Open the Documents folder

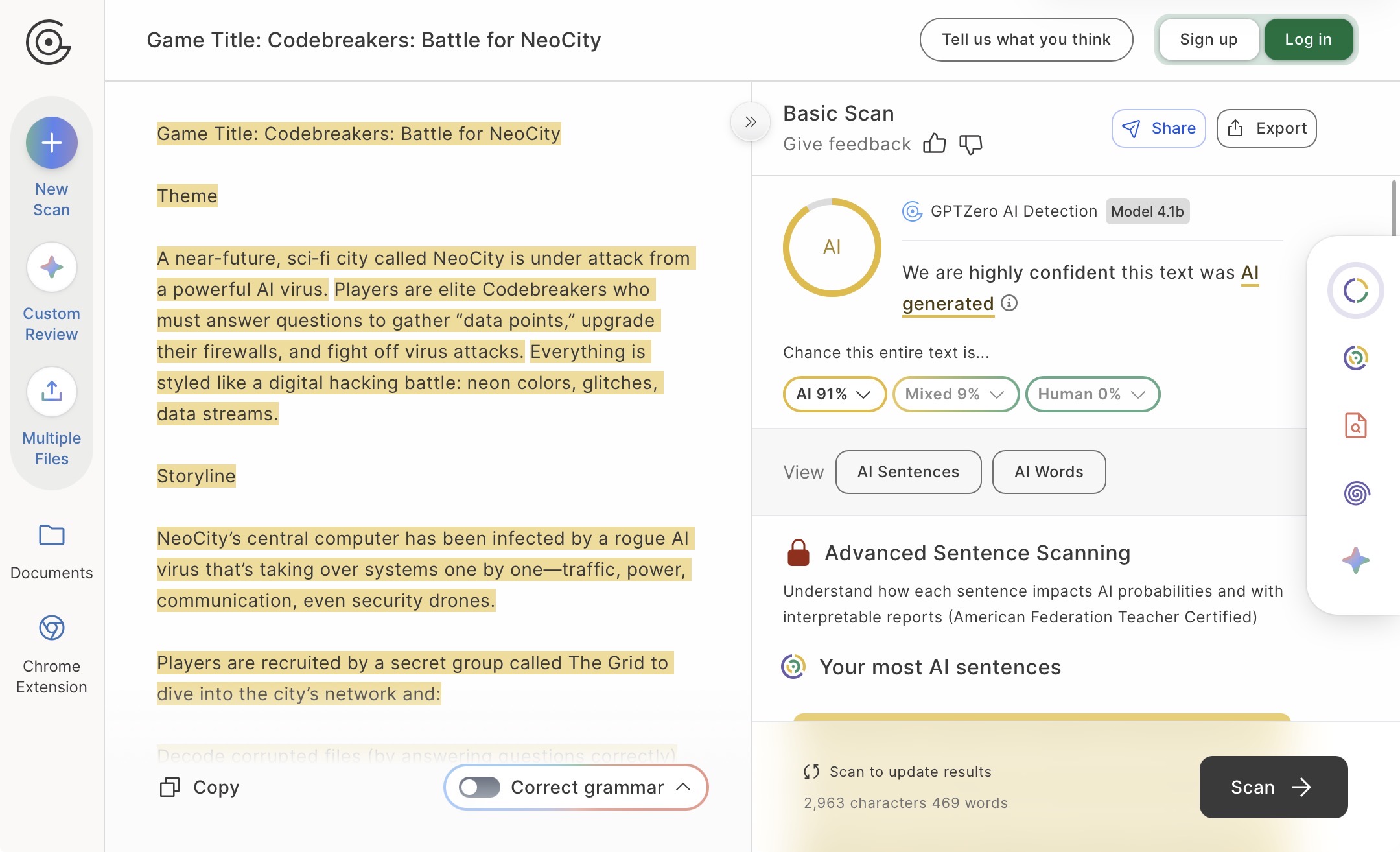point(52,536)
